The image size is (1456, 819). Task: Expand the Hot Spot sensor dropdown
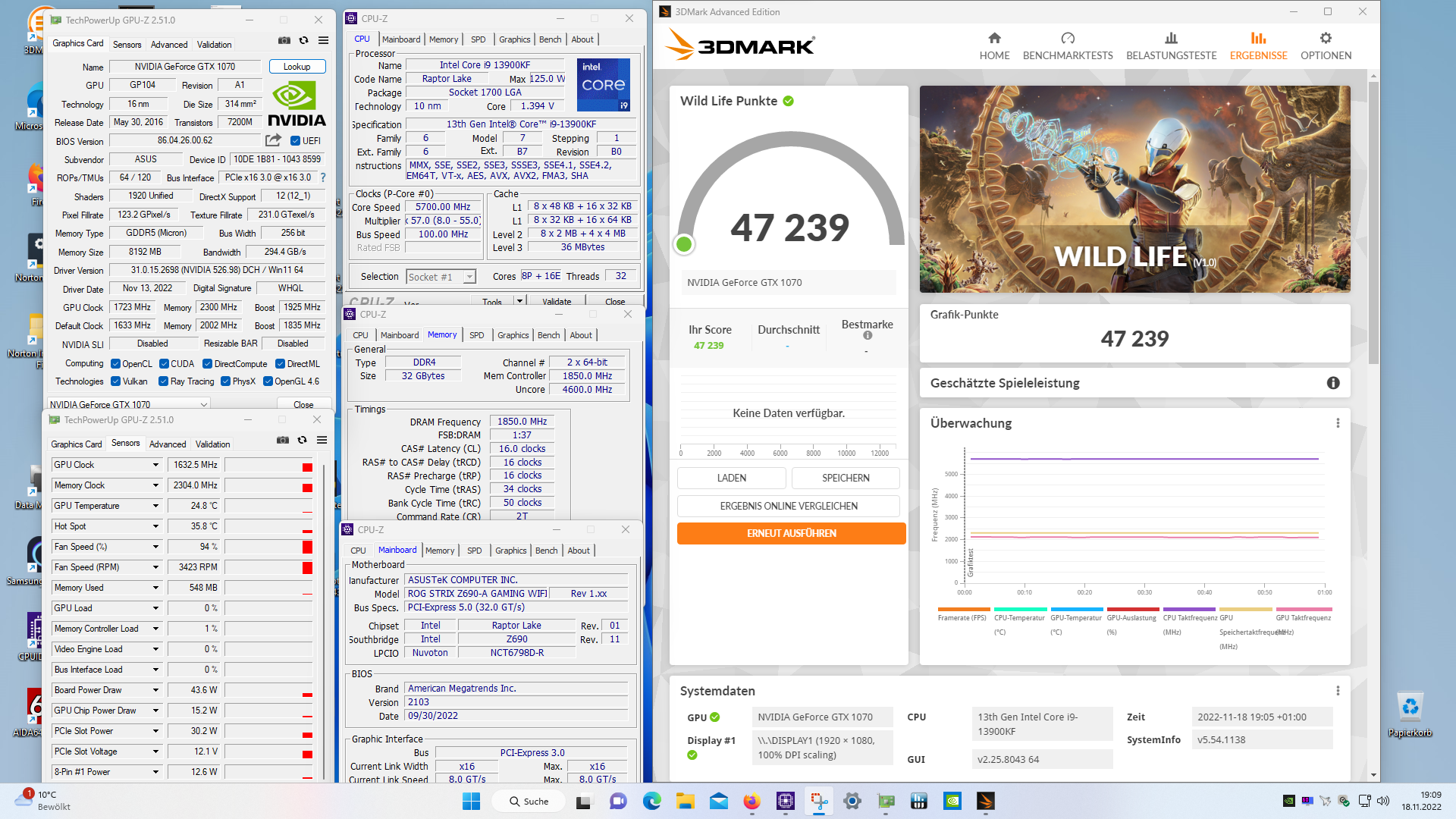[155, 526]
